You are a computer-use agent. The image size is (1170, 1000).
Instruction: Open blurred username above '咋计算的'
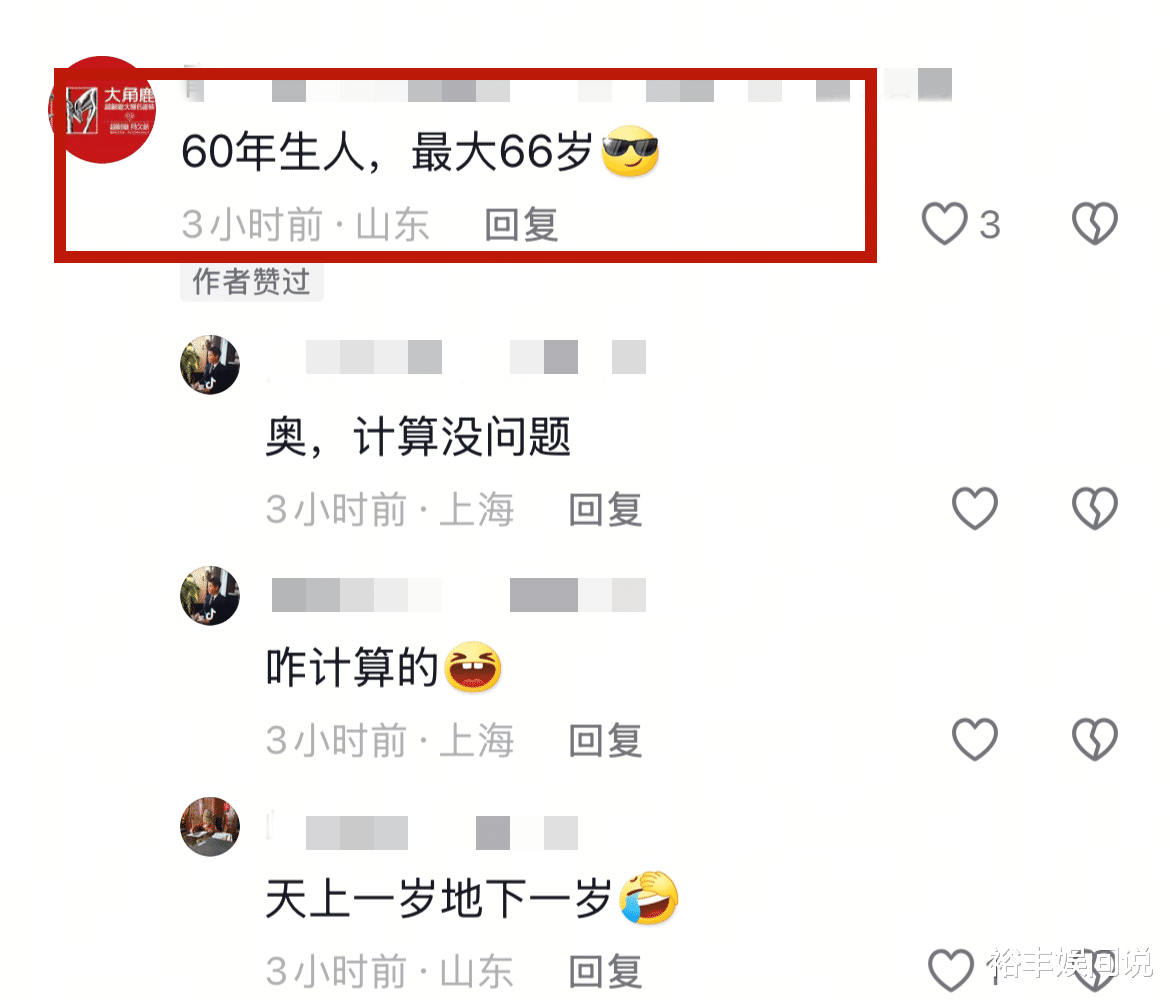click(x=457, y=595)
